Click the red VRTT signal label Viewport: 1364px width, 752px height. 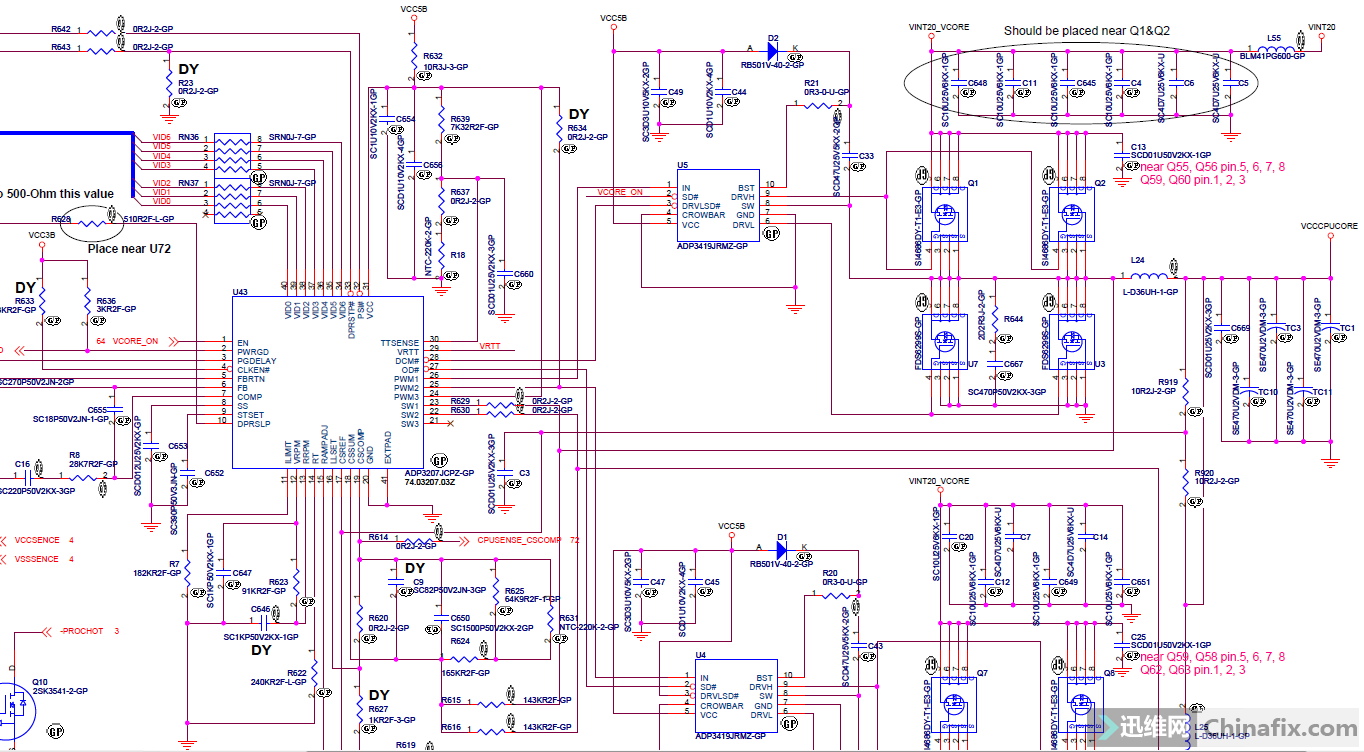490,346
